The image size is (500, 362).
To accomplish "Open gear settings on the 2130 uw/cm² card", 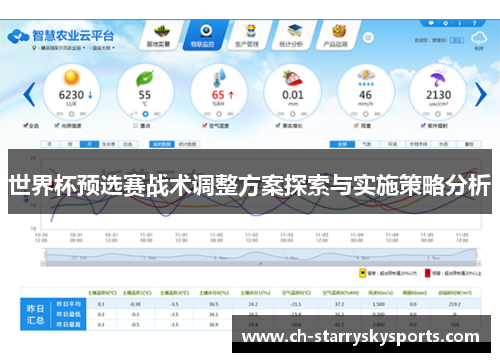I will (x=438, y=114).
